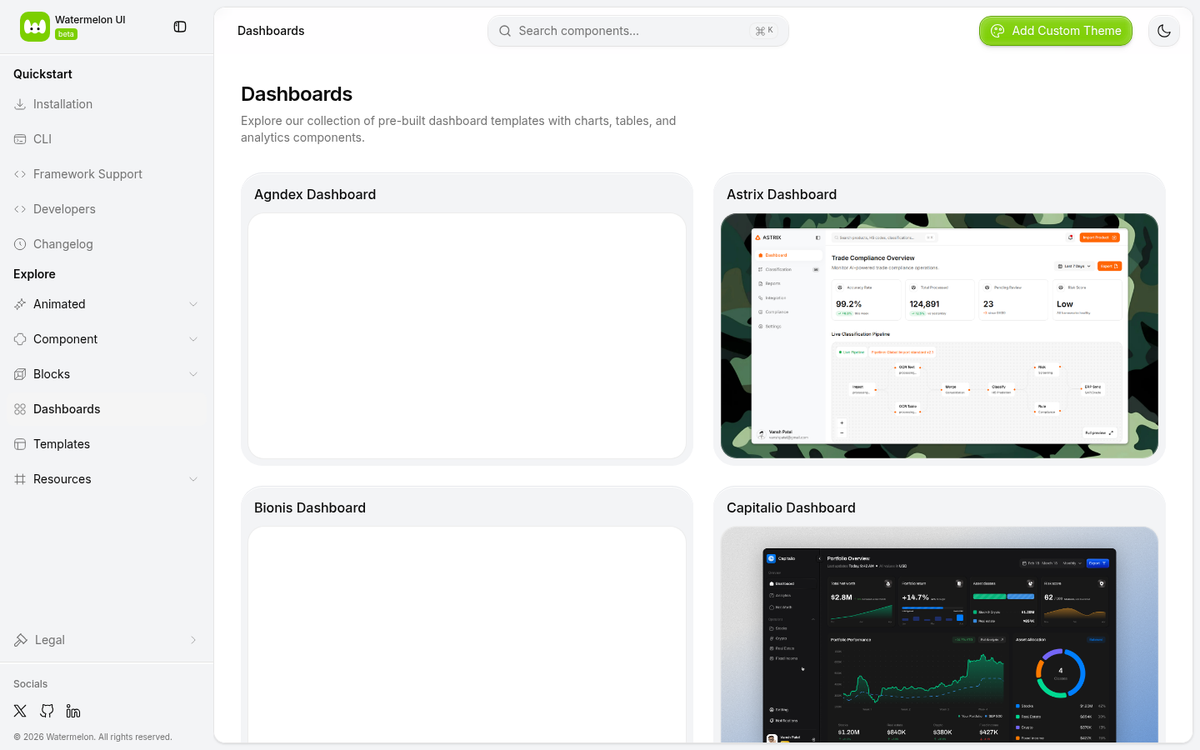This screenshot has height=750, width=1200.
Task: Expand the Animated section chevron
Action: pos(193,304)
